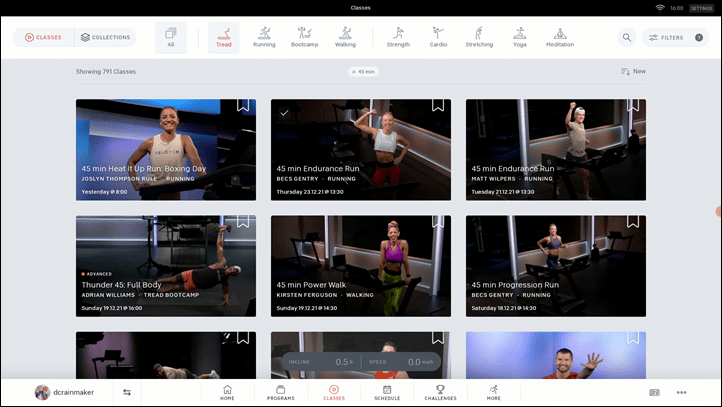Open the 45 min Heat It Up Run class
The height and width of the screenshot is (407, 722).
(x=166, y=150)
